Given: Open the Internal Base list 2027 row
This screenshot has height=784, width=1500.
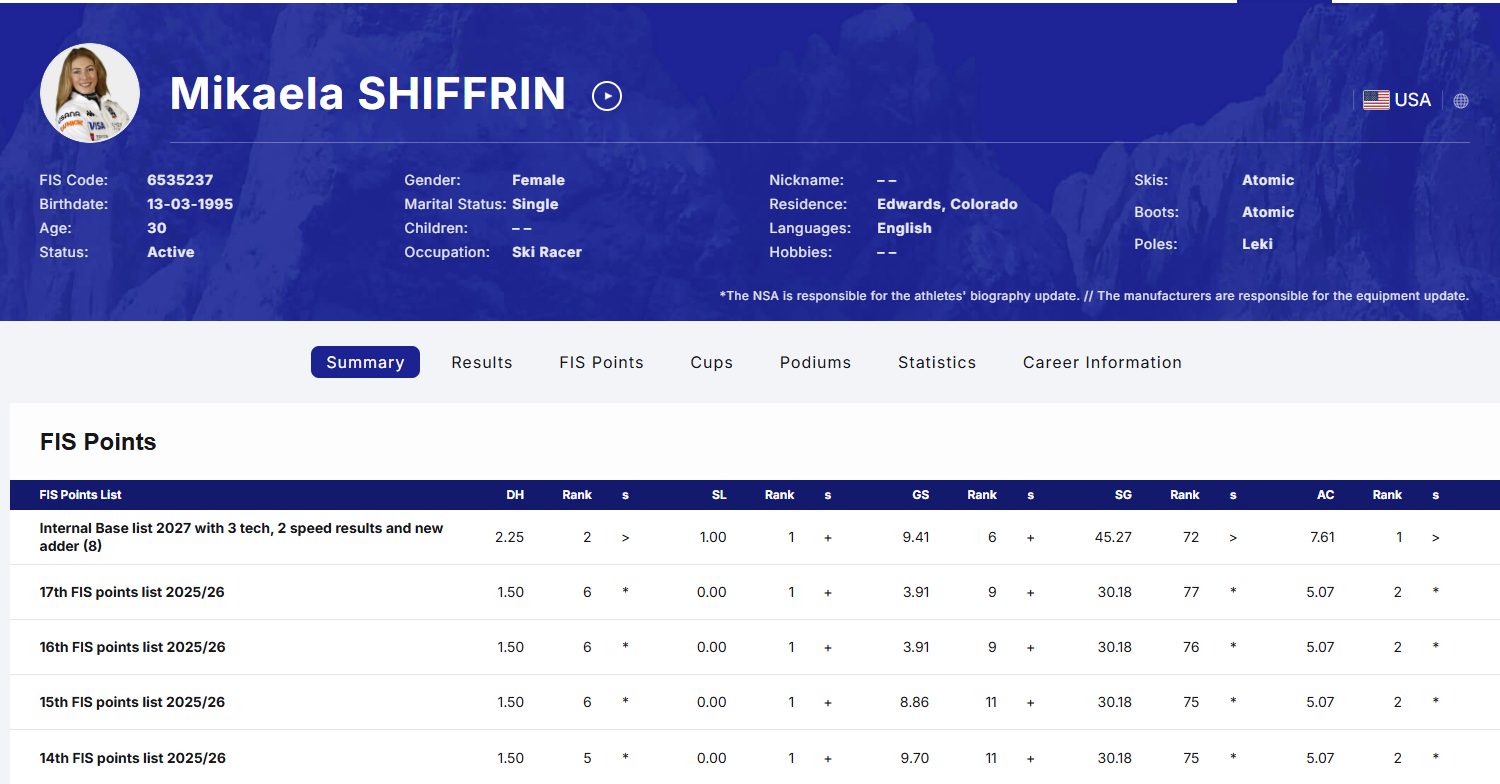Looking at the screenshot, I should [241, 537].
